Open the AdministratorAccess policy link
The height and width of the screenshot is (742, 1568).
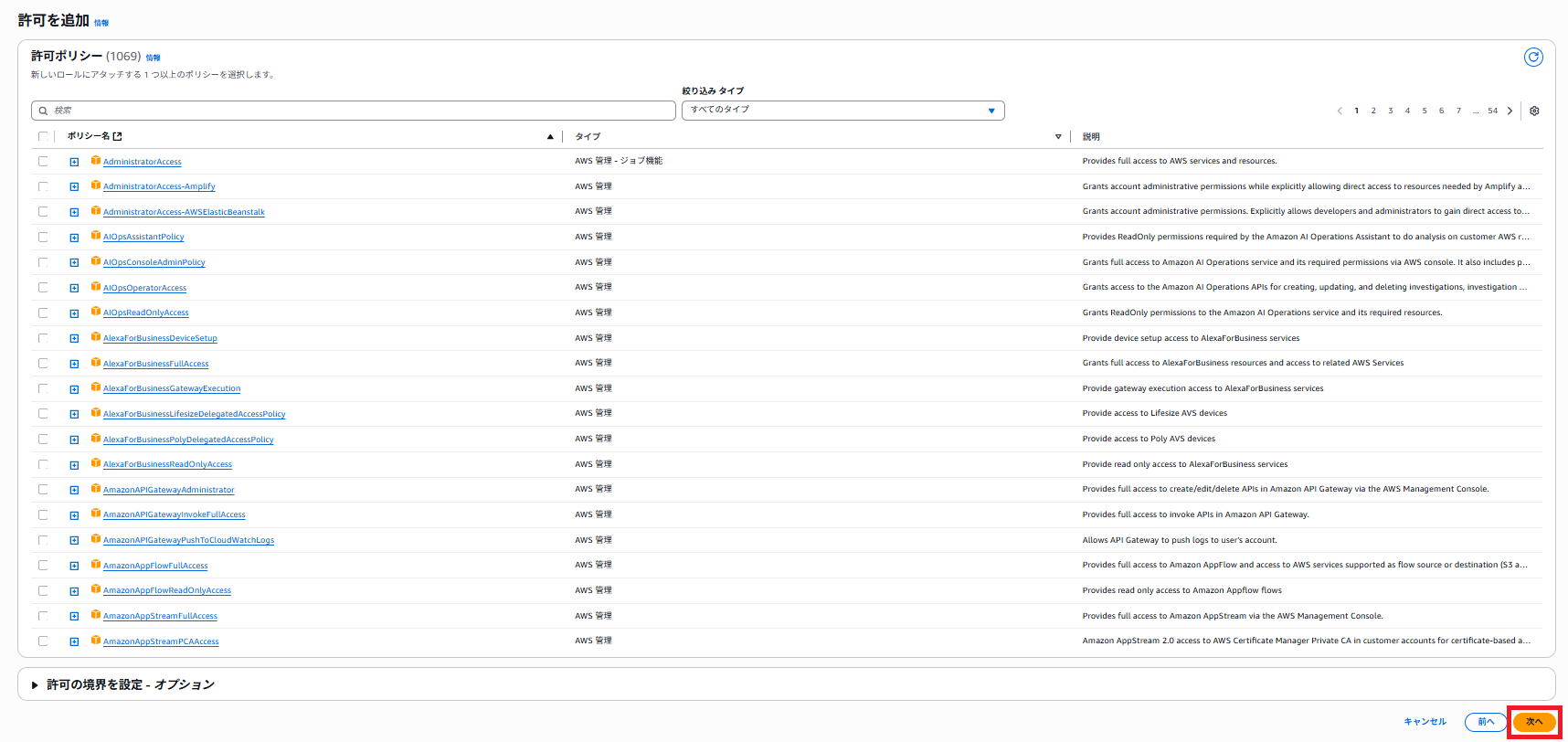coord(143,162)
